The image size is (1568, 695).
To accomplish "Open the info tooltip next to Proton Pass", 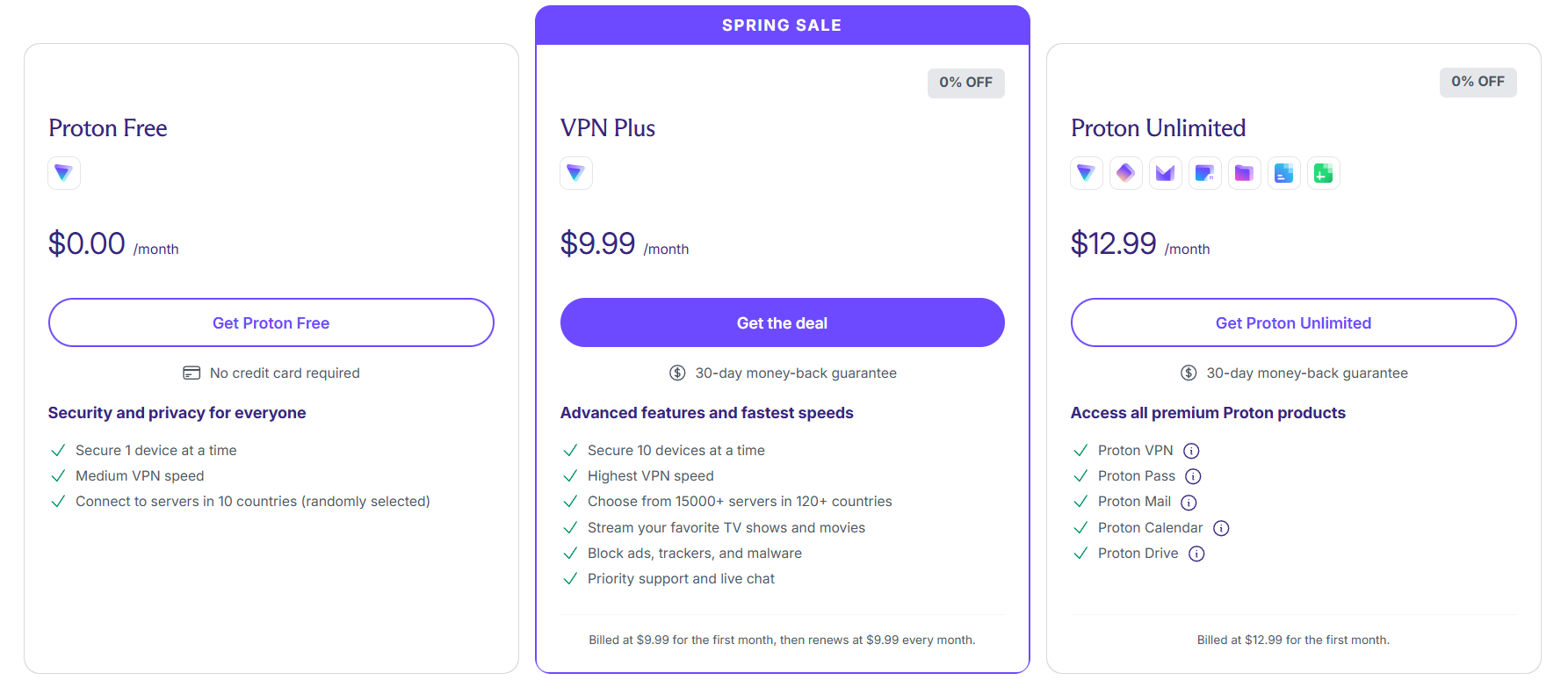I will pos(1193,475).
